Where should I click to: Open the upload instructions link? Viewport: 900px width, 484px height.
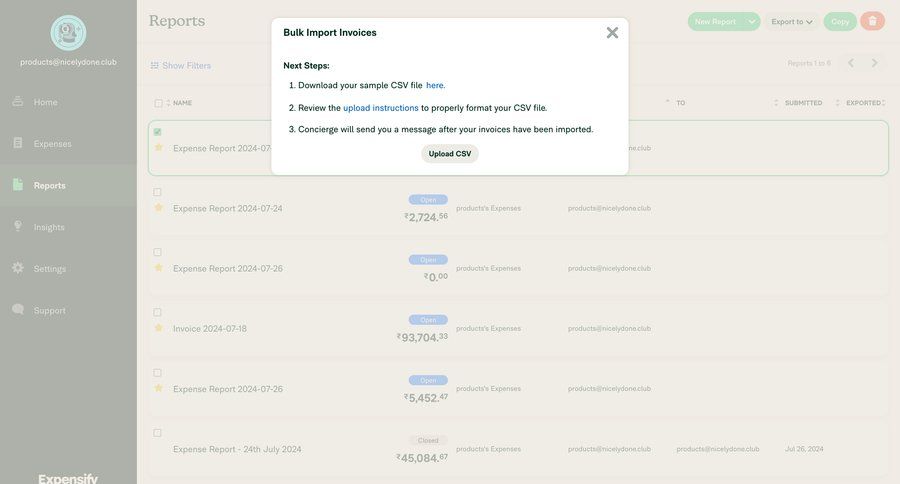click(x=381, y=108)
